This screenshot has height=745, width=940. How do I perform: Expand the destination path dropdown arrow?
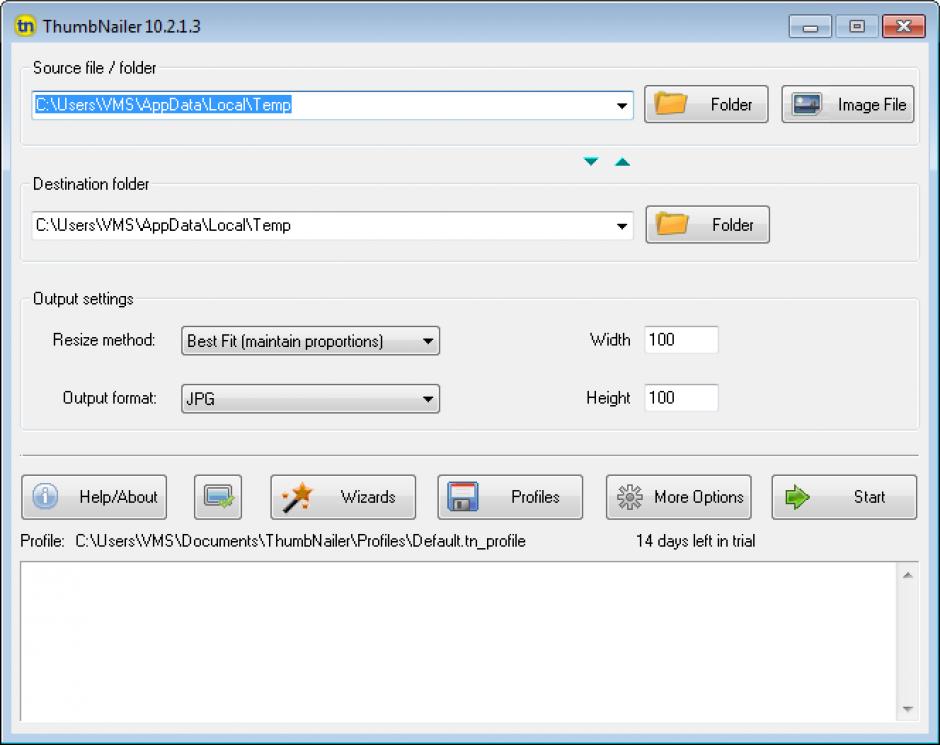coord(622,226)
